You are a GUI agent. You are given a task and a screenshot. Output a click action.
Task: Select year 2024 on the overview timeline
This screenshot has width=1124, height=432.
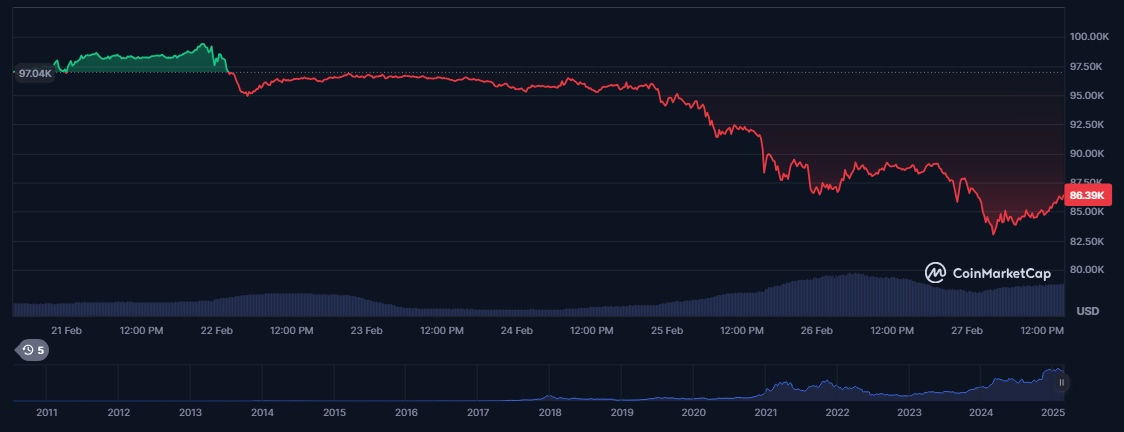pos(981,413)
